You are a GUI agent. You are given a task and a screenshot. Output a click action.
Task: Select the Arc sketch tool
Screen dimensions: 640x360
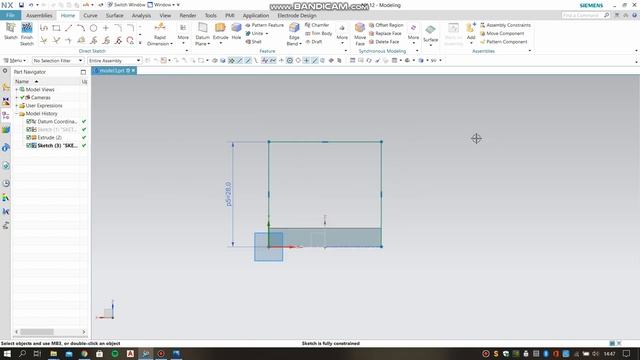pos(81,28)
